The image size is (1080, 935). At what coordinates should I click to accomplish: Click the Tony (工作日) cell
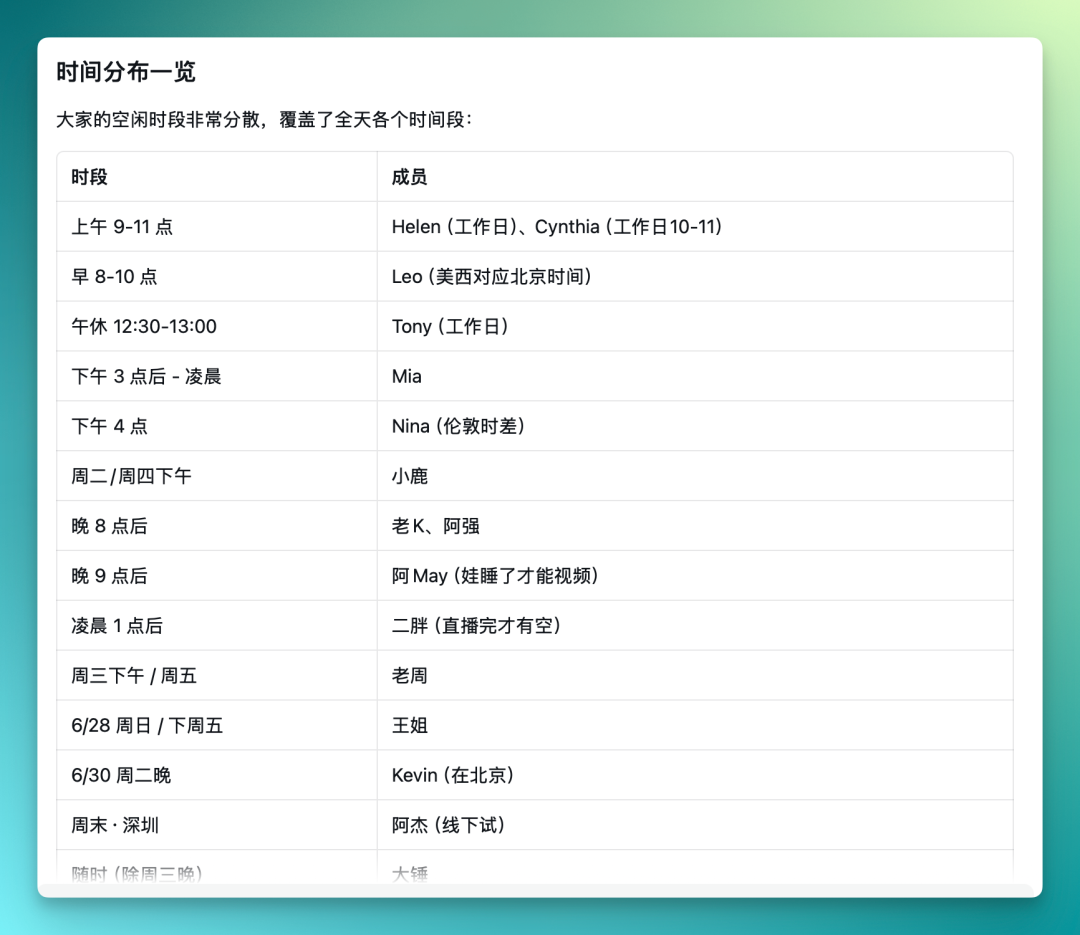click(x=695, y=327)
